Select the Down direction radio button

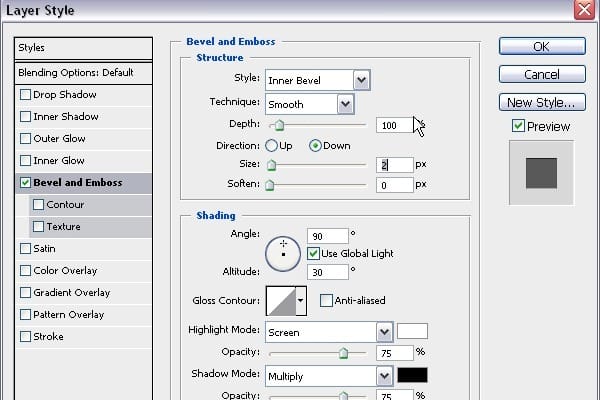315,145
